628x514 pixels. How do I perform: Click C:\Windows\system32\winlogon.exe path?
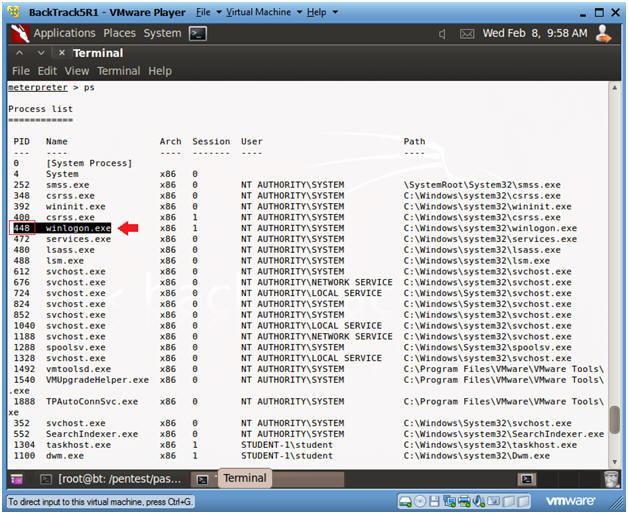coord(490,228)
